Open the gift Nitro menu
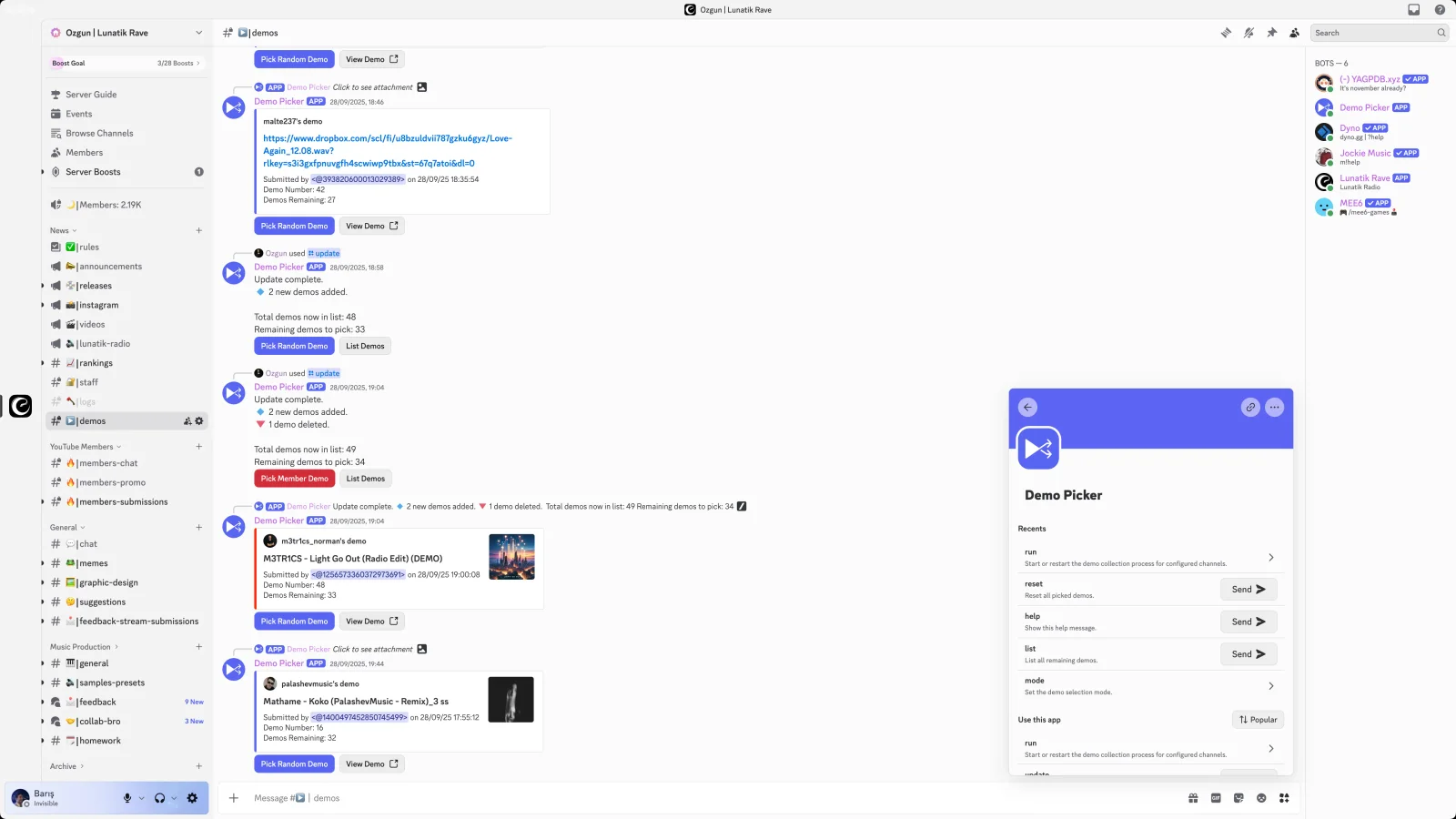This screenshot has width=1456, height=819. [x=1193, y=797]
